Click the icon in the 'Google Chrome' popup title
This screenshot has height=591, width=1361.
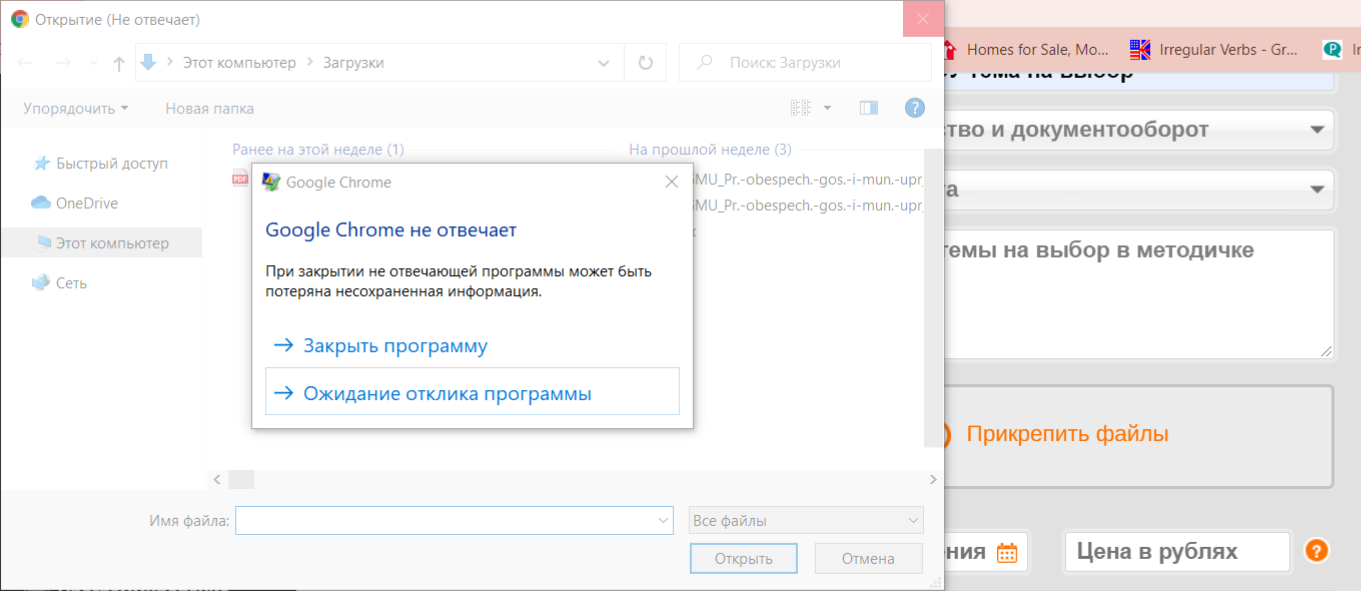[271, 182]
